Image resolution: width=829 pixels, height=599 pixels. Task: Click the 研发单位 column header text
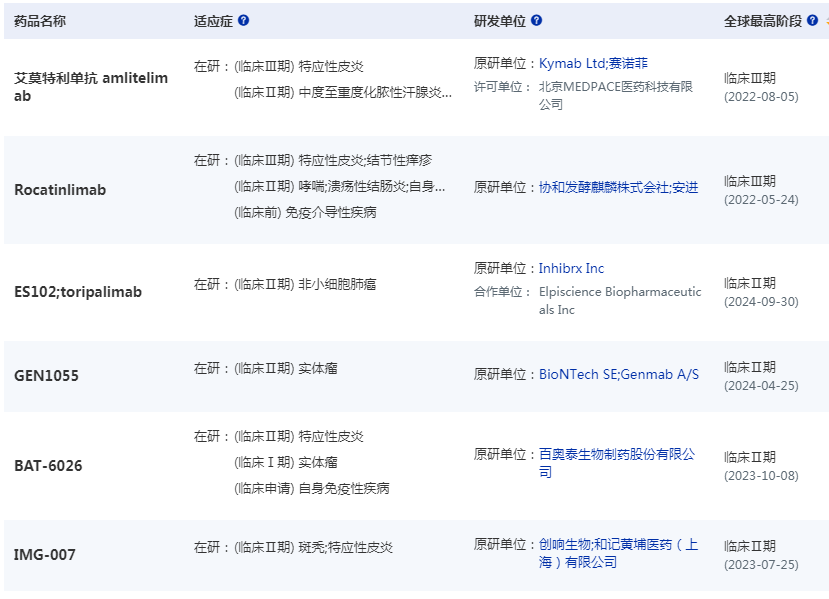[x=500, y=21]
